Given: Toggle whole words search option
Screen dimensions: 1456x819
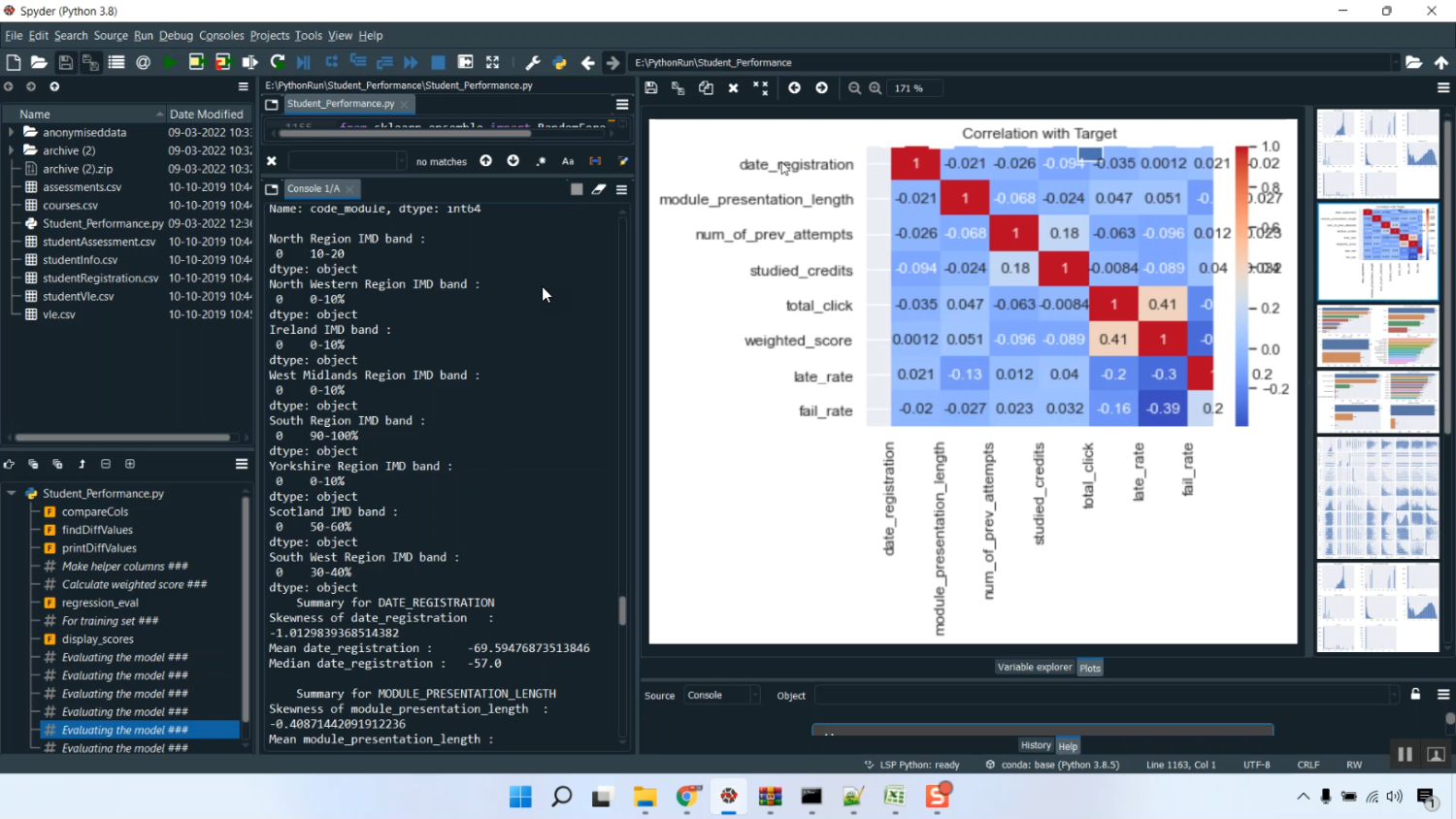Looking at the screenshot, I should click(595, 161).
